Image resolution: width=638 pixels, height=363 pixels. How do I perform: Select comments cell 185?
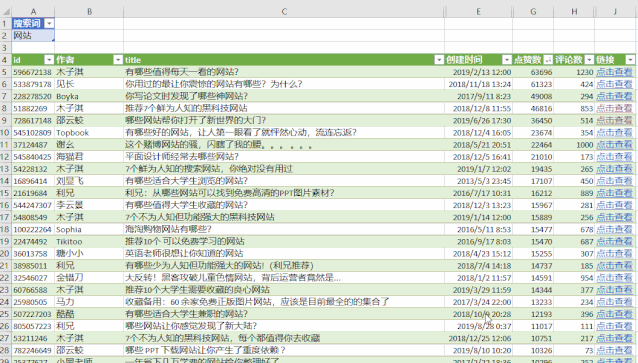tap(574, 266)
